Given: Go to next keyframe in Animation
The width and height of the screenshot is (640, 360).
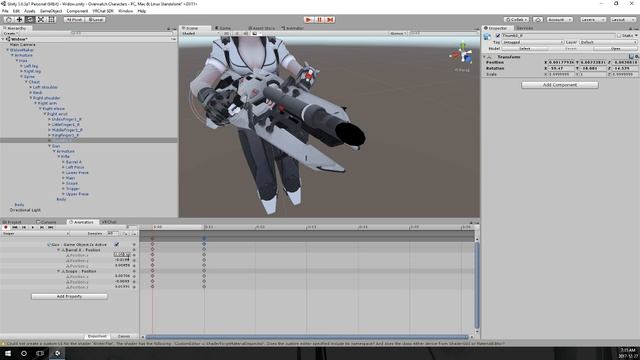Looking at the screenshot, I should pos(42,227).
